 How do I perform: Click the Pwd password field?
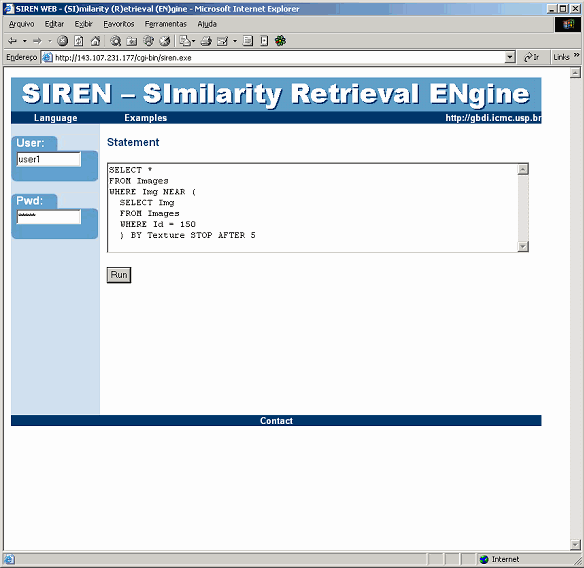point(49,217)
